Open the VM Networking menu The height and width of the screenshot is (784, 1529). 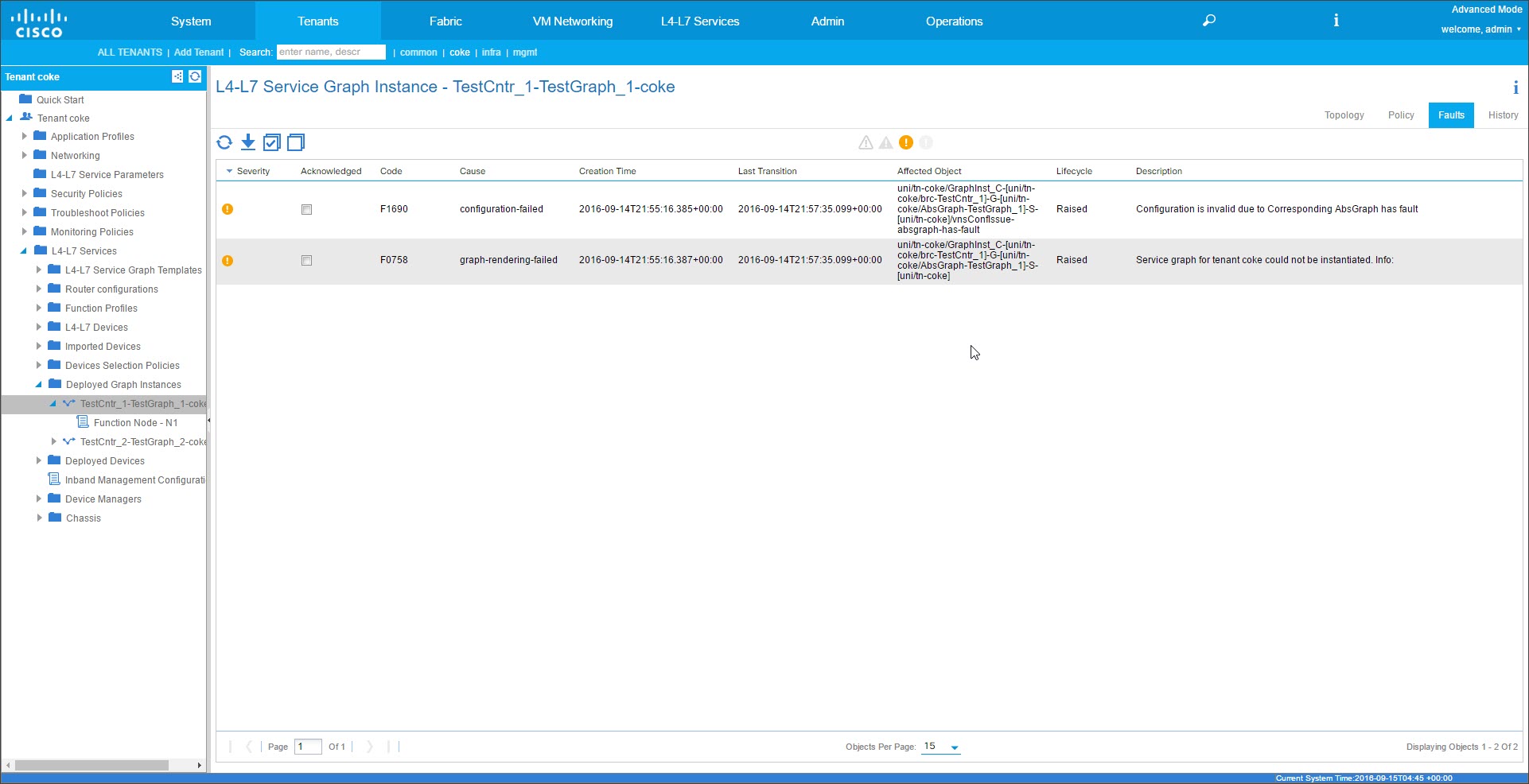573,21
